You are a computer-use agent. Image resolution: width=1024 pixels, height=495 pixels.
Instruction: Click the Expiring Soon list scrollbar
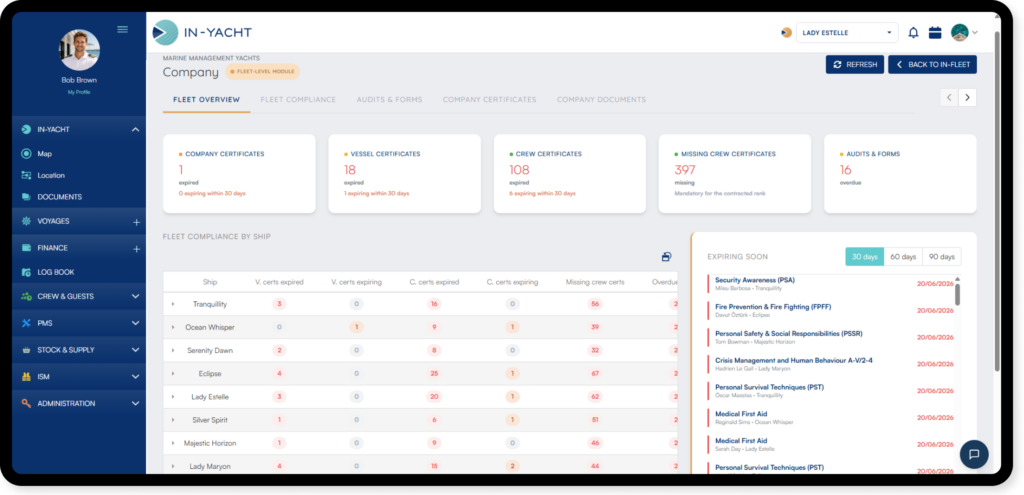pos(957,294)
